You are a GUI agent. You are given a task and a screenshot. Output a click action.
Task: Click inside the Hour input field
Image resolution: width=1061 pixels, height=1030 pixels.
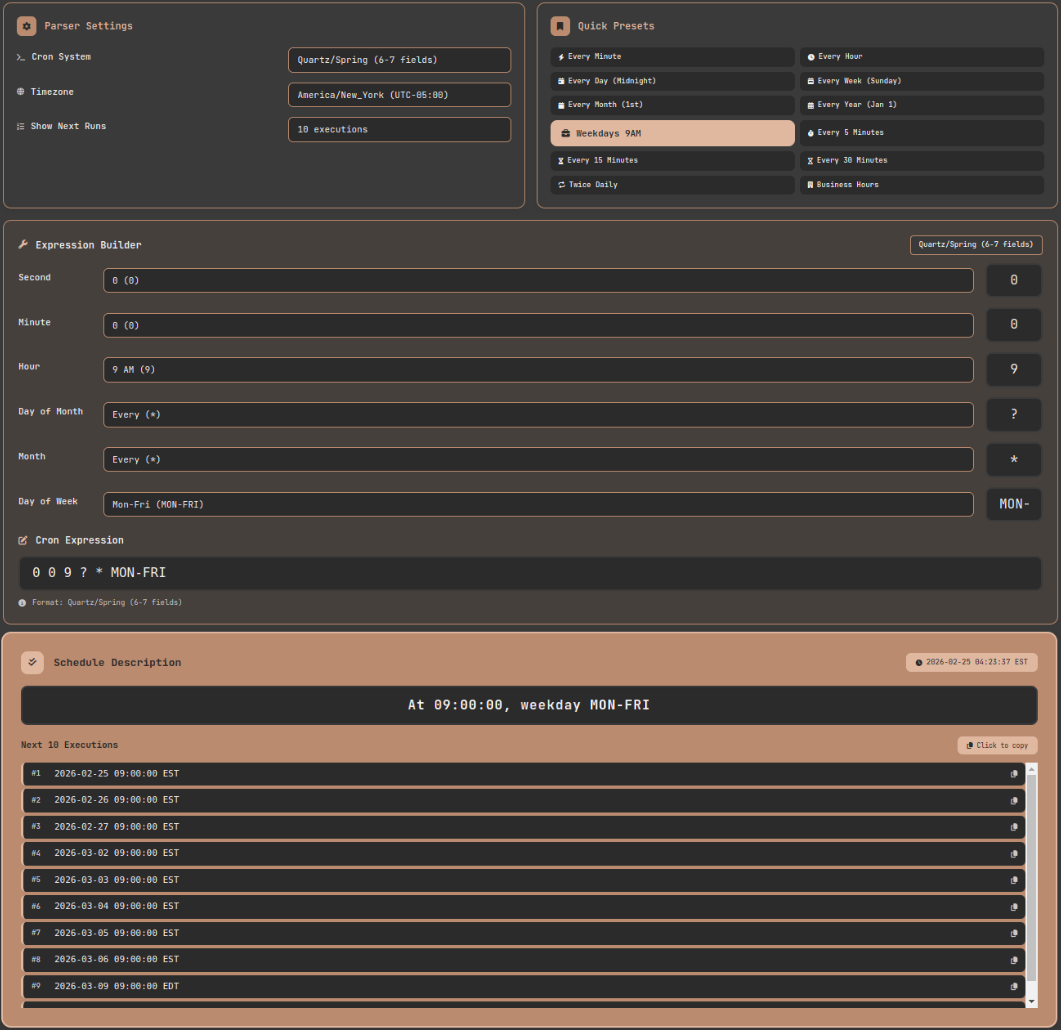point(539,369)
